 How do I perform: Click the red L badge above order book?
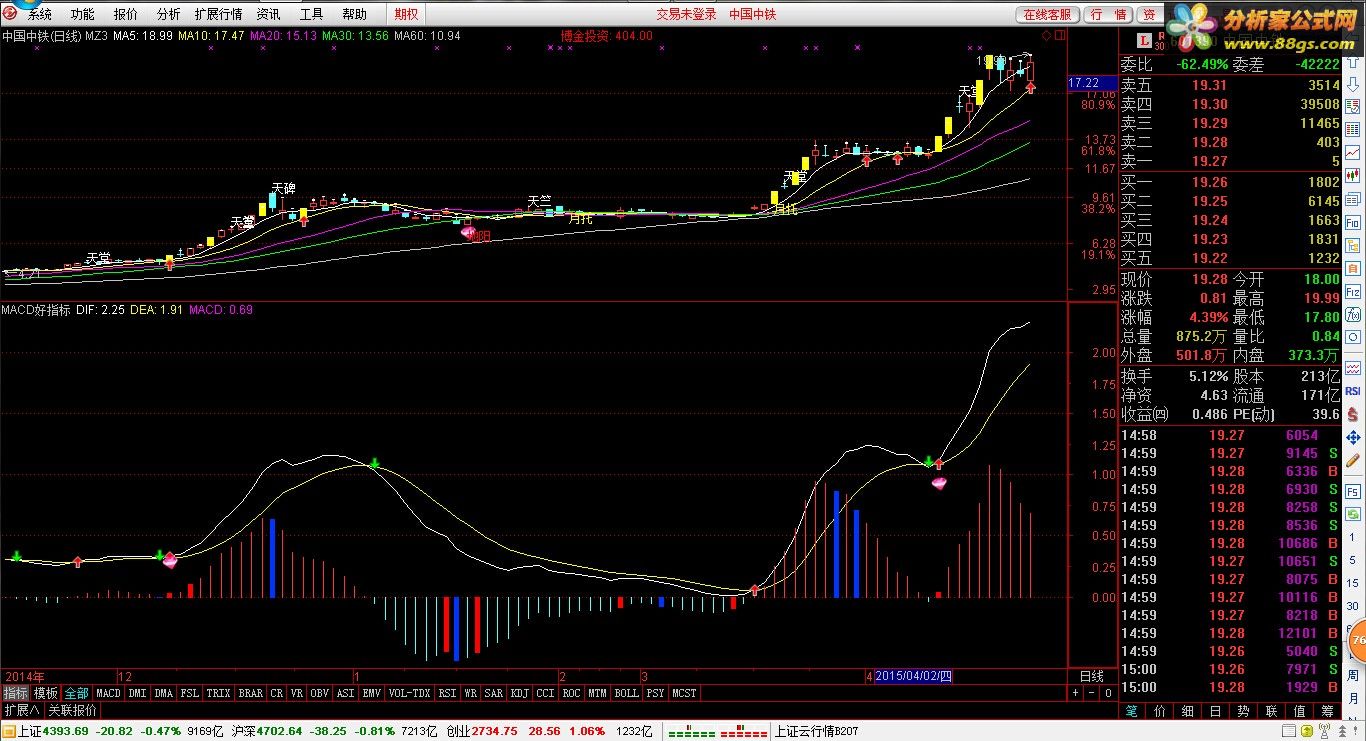coord(1144,40)
